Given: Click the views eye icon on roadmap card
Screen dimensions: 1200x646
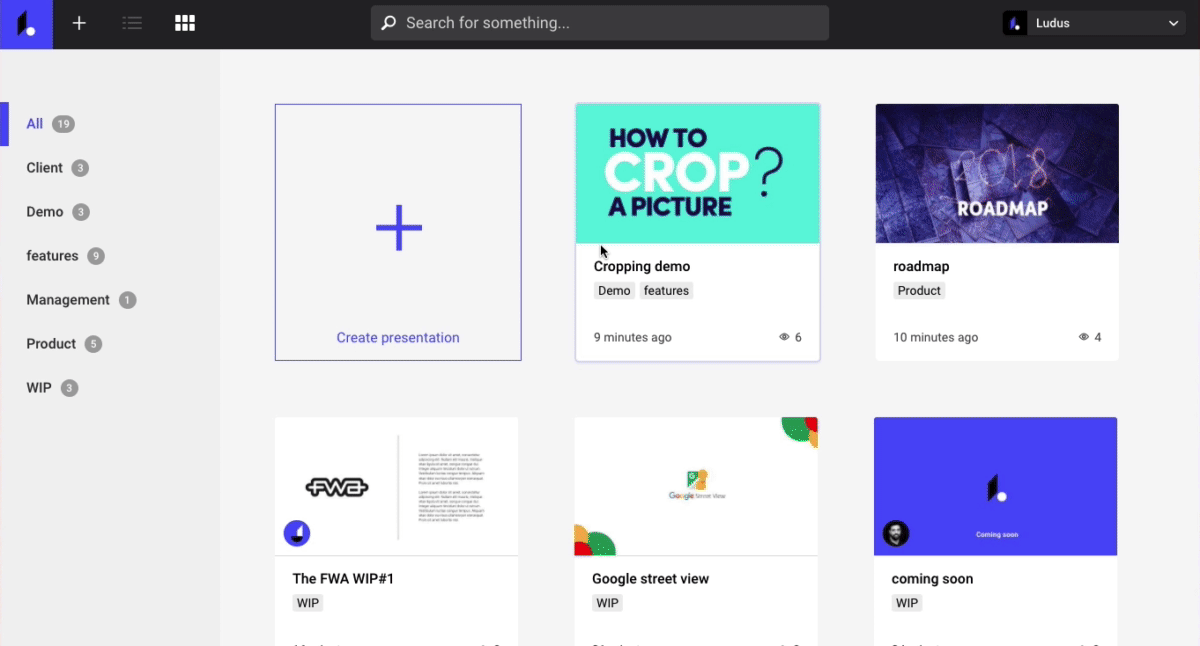Looking at the screenshot, I should tap(1084, 338).
